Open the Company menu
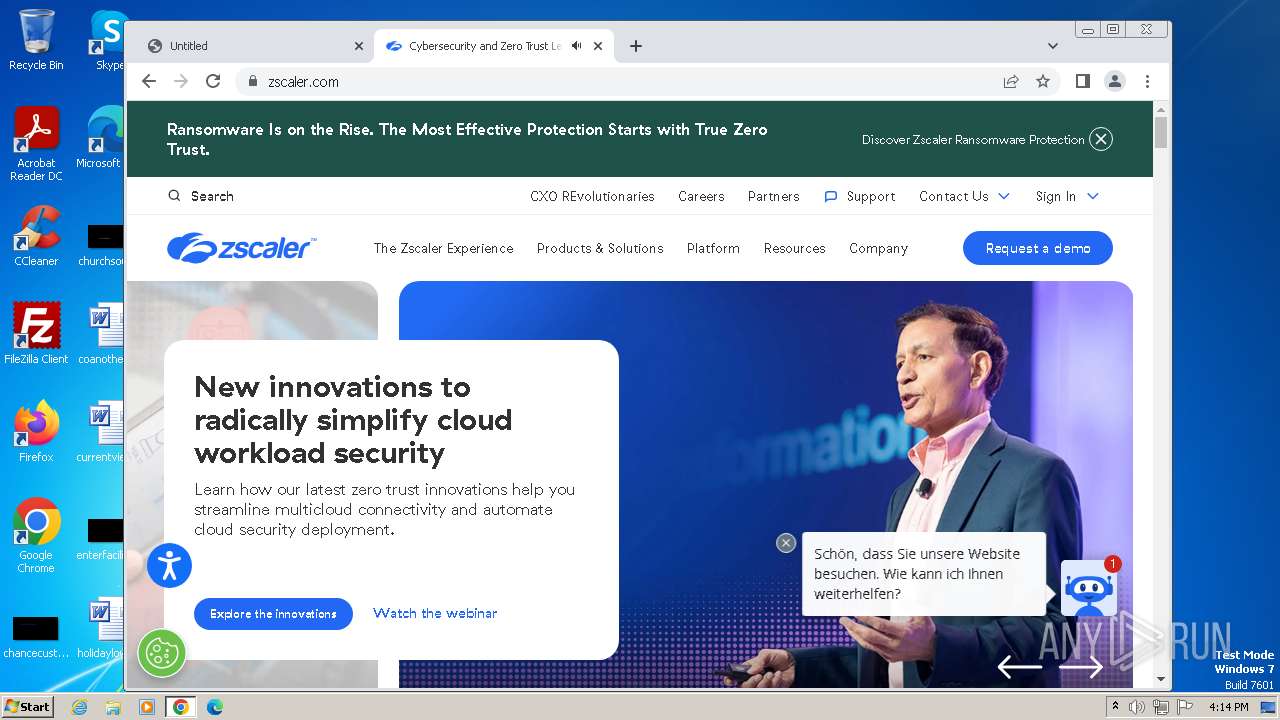This screenshot has height=720, width=1280. tap(878, 248)
